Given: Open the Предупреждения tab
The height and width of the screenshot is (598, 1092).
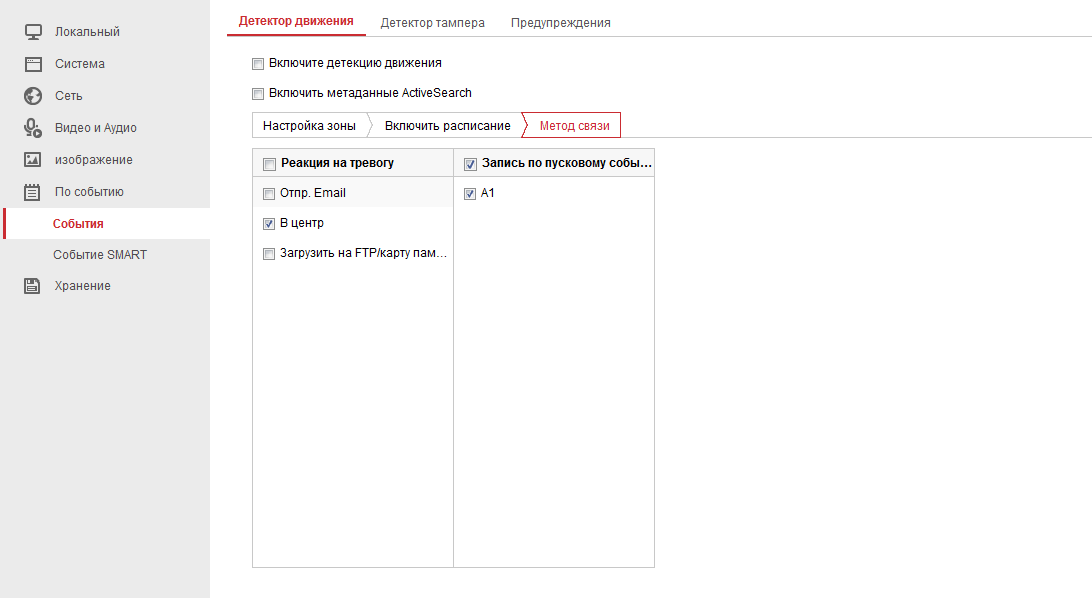Looking at the screenshot, I should pos(560,21).
